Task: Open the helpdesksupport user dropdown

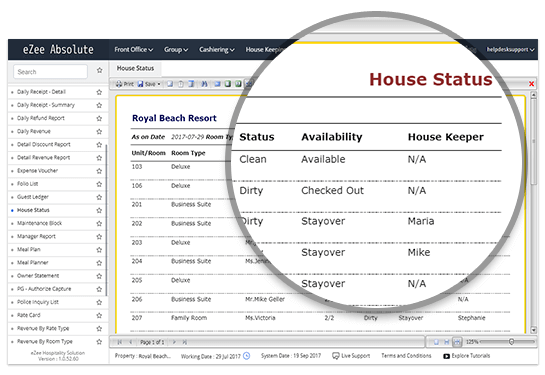Action: pos(510,50)
